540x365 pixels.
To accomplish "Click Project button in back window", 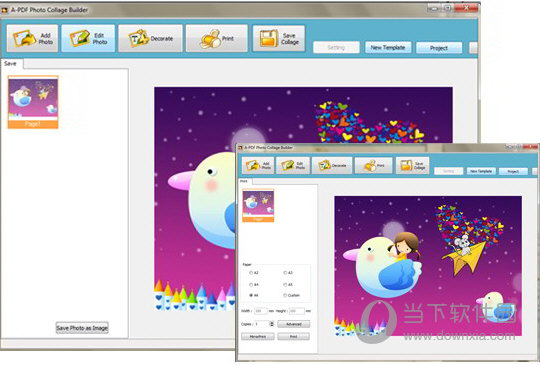I will [439, 48].
